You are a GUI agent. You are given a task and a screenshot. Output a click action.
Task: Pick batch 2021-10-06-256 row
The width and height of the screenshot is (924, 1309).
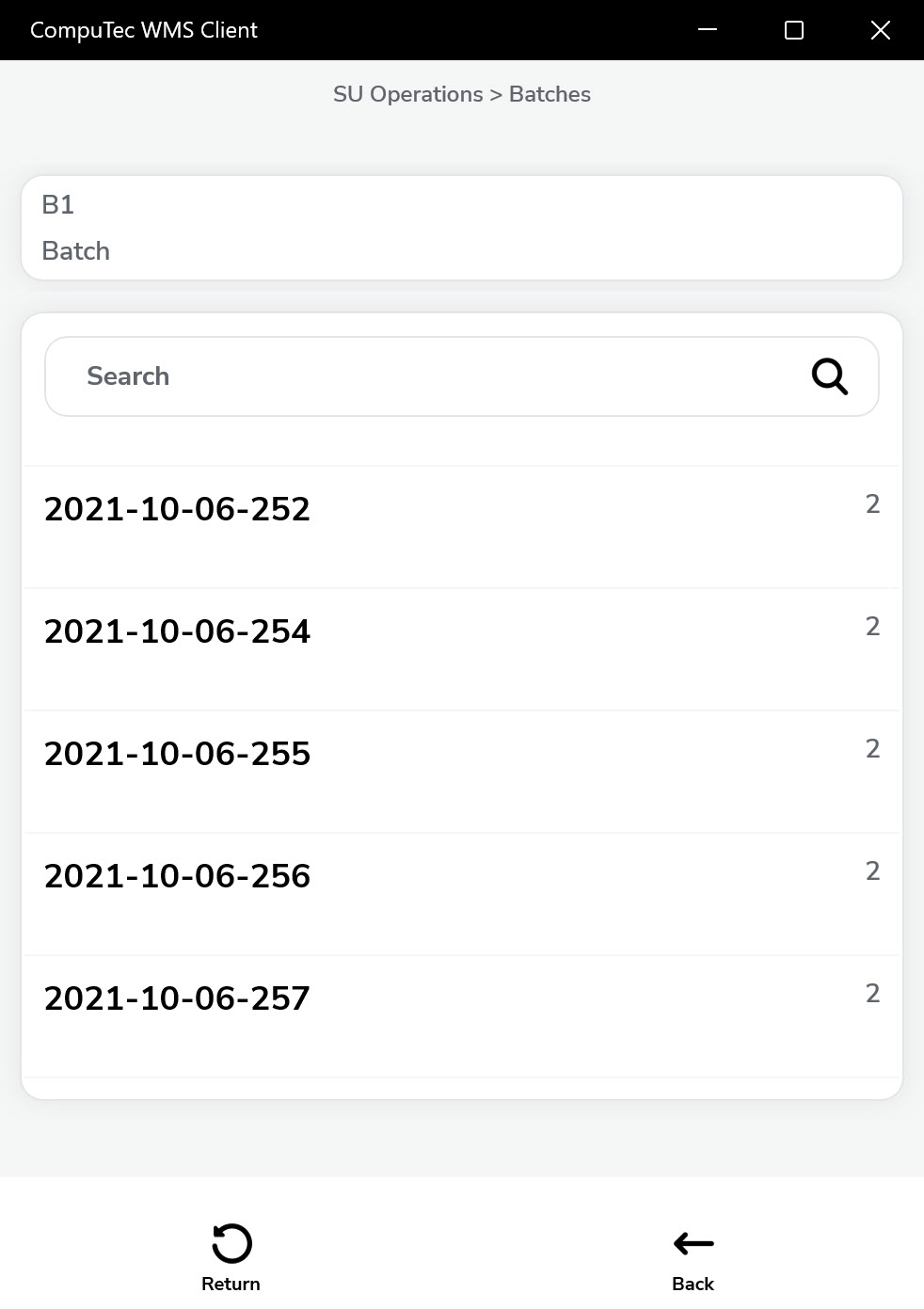pyautogui.click(x=177, y=876)
